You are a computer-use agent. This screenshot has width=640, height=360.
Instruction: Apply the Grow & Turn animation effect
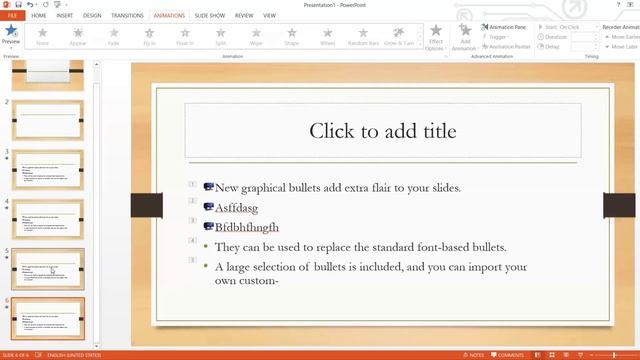pos(399,36)
